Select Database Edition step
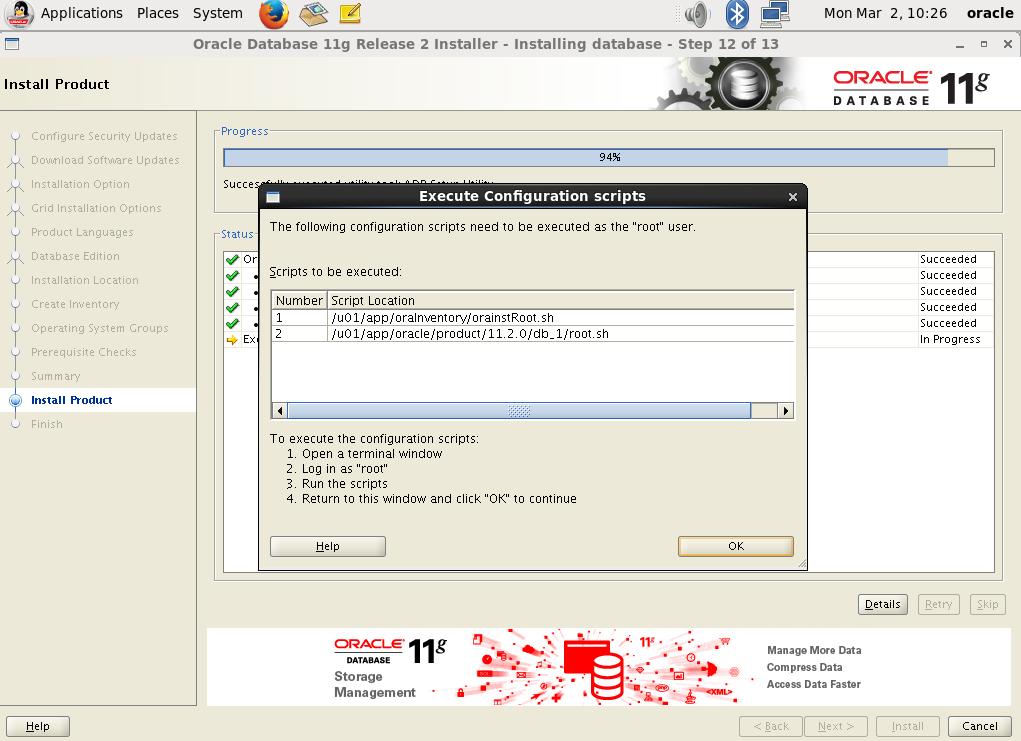Viewport: 1021px width, 741px height. coord(75,257)
